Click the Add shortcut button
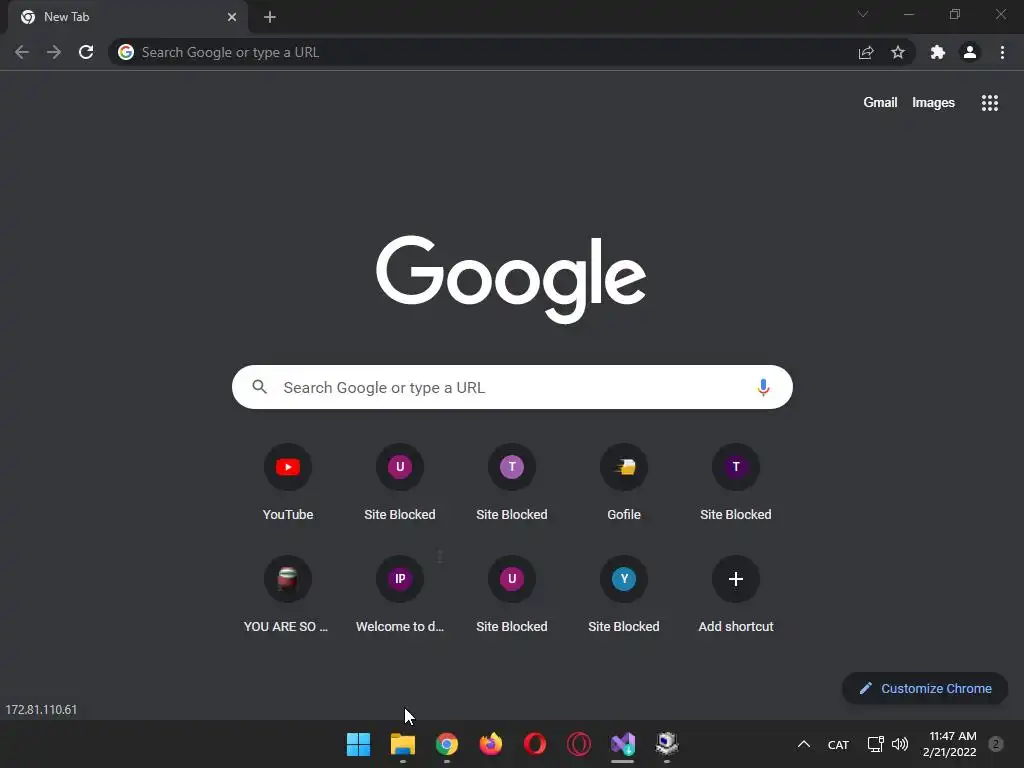 [x=735, y=594]
